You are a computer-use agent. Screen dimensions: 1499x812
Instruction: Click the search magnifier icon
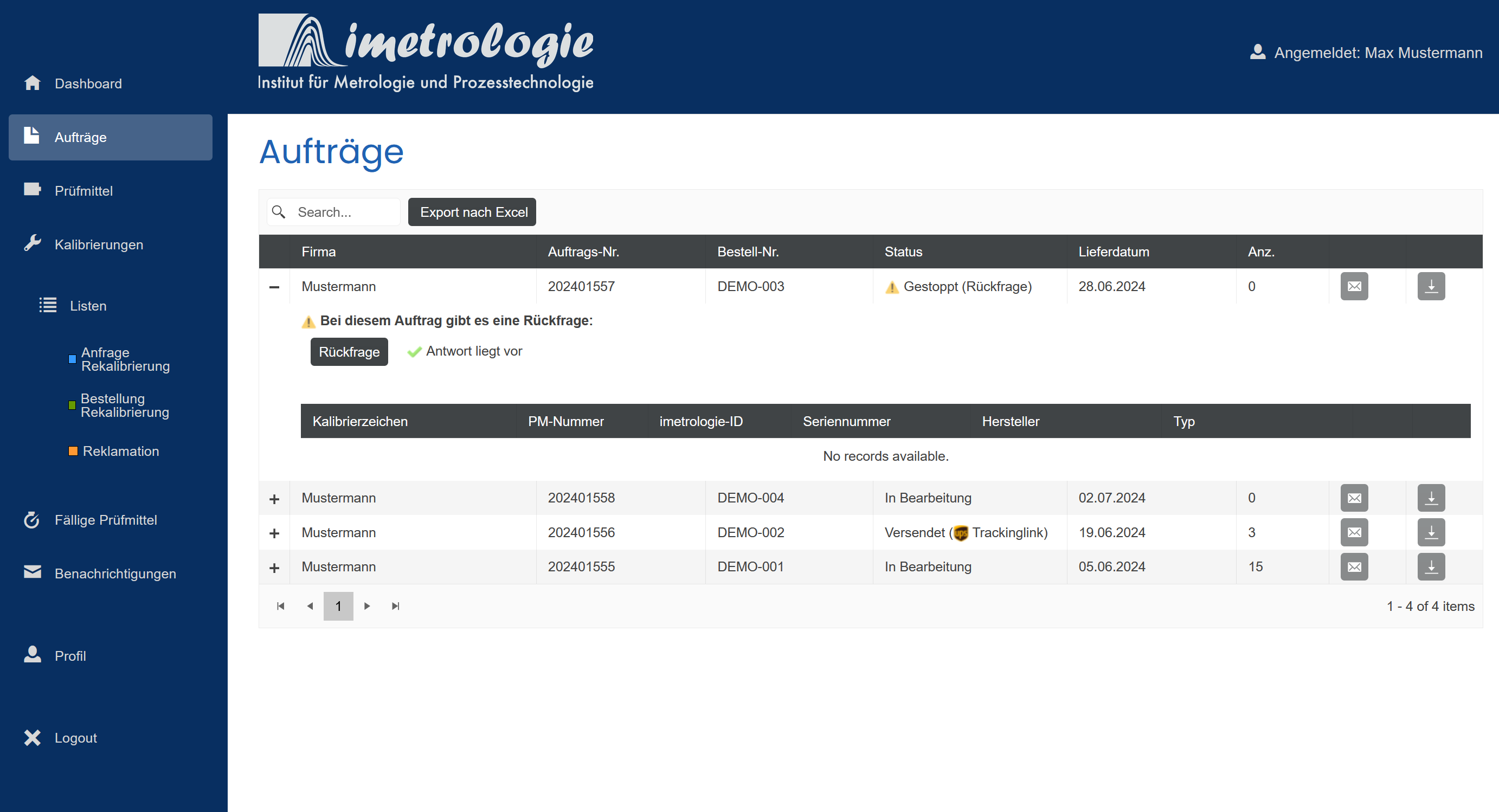click(x=279, y=212)
